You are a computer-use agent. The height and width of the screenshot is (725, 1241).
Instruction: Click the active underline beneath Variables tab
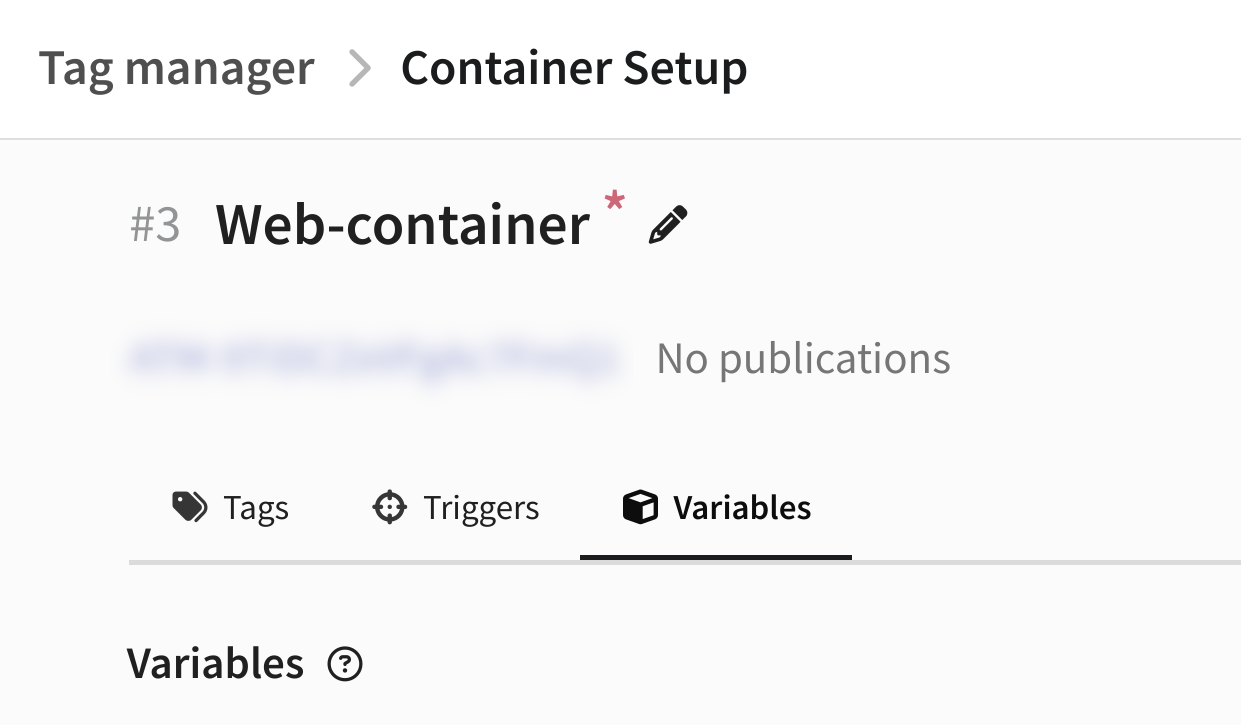click(x=716, y=557)
